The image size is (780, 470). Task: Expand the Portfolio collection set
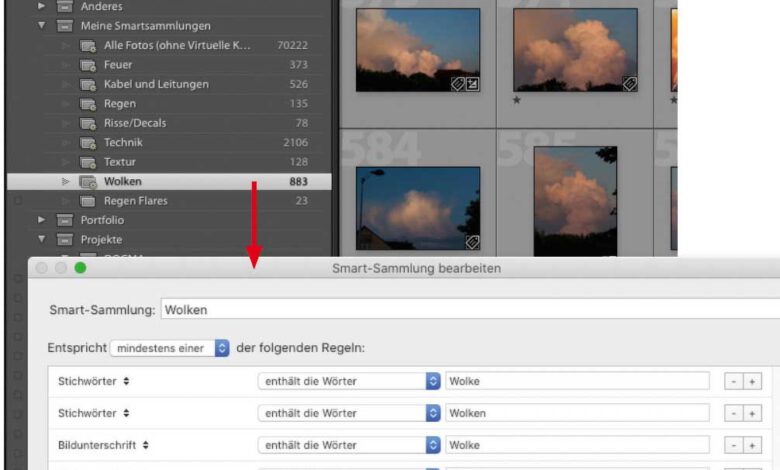click(42, 219)
